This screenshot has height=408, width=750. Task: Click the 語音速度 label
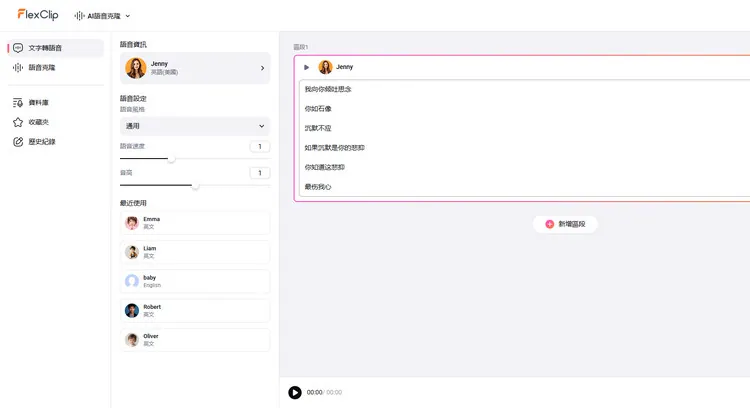coord(132,146)
